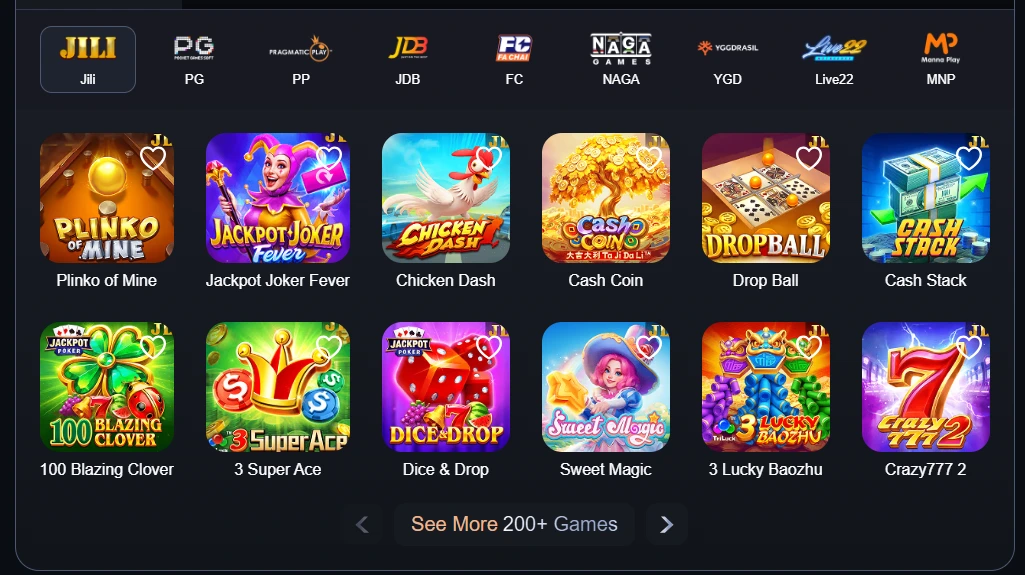1025x575 pixels.
Task: Launch the Jackpot Joker Fever game
Action: point(278,198)
